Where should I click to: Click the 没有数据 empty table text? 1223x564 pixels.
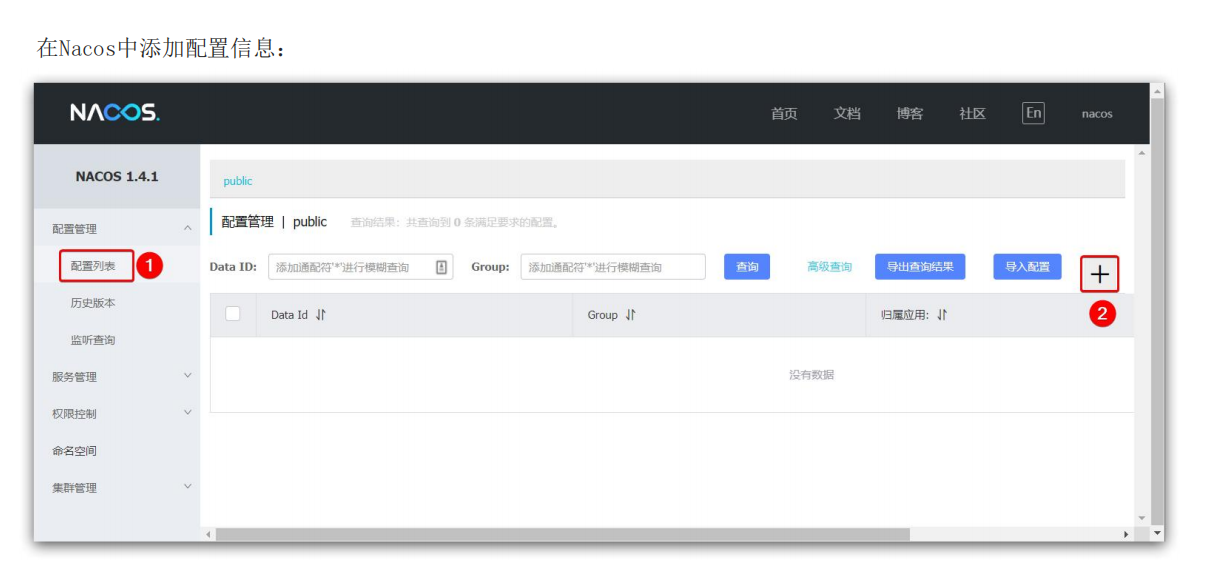click(811, 375)
